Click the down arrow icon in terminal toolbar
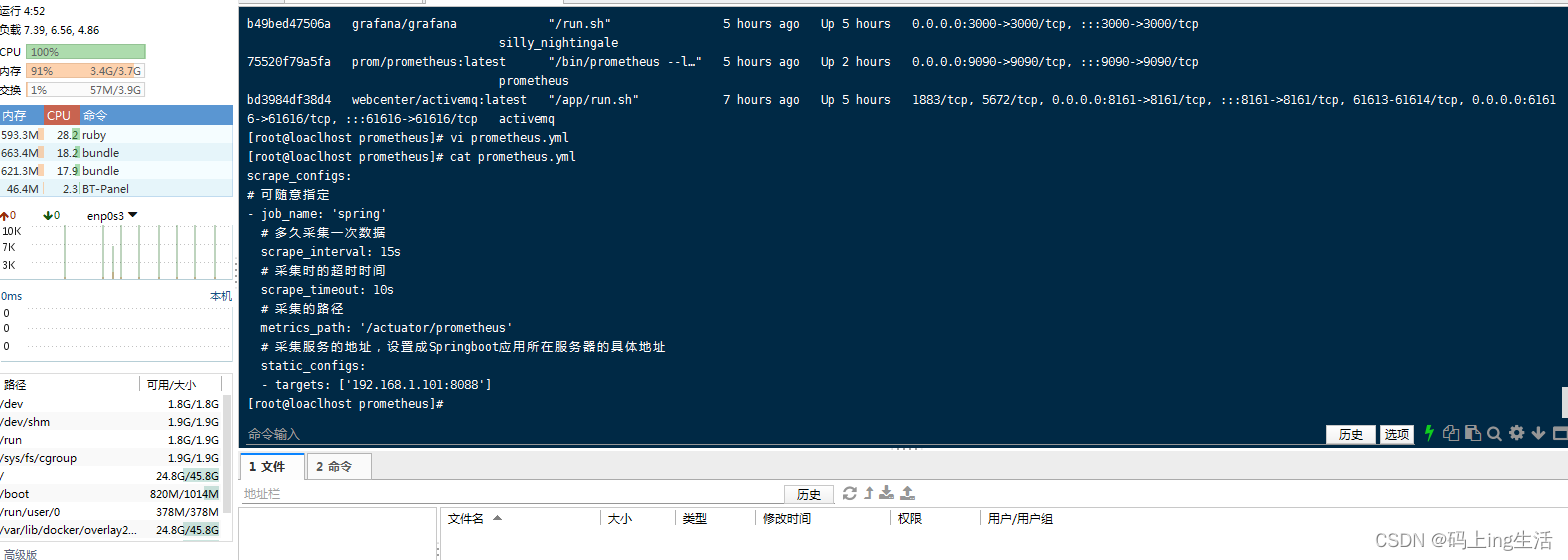Image resolution: width=1568 pixels, height=560 pixels. (x=1538, y=433)
